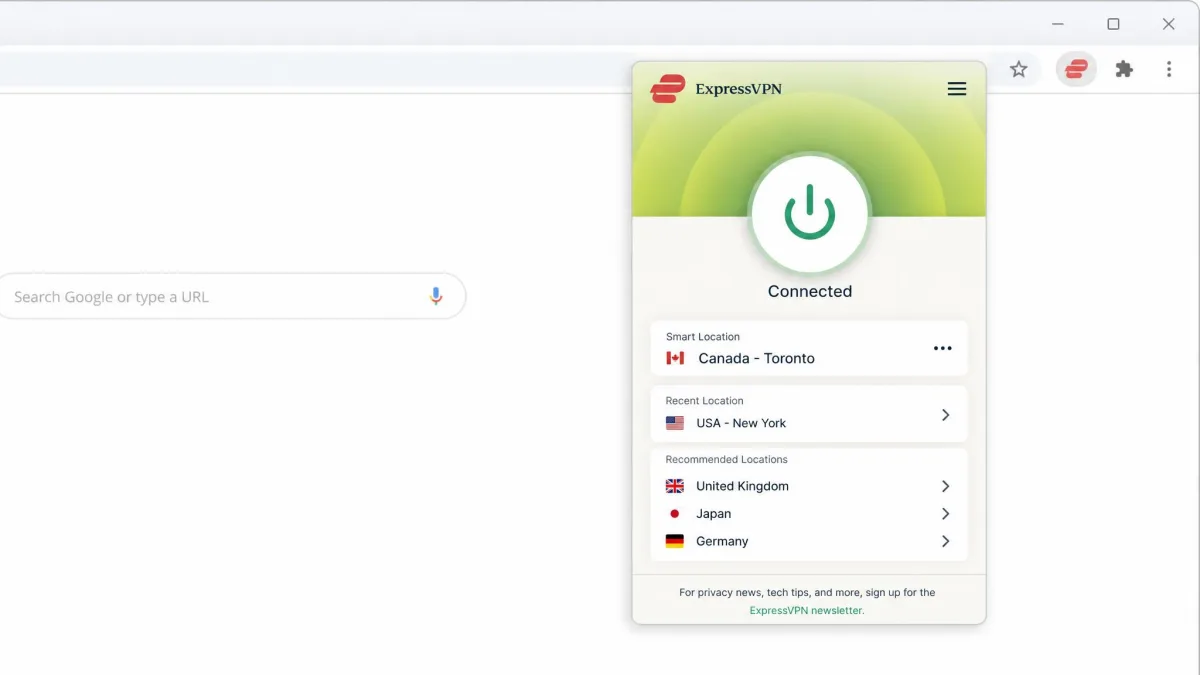1200x675 pixels.
Task: Choose United Kingdom recommended location
Action: pos(809,486)
